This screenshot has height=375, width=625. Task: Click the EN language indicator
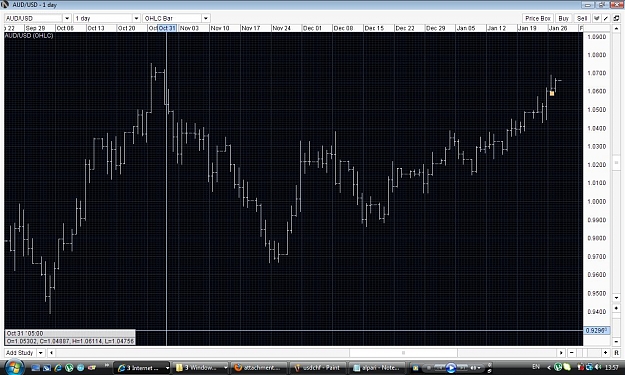(x=536, y=367)
